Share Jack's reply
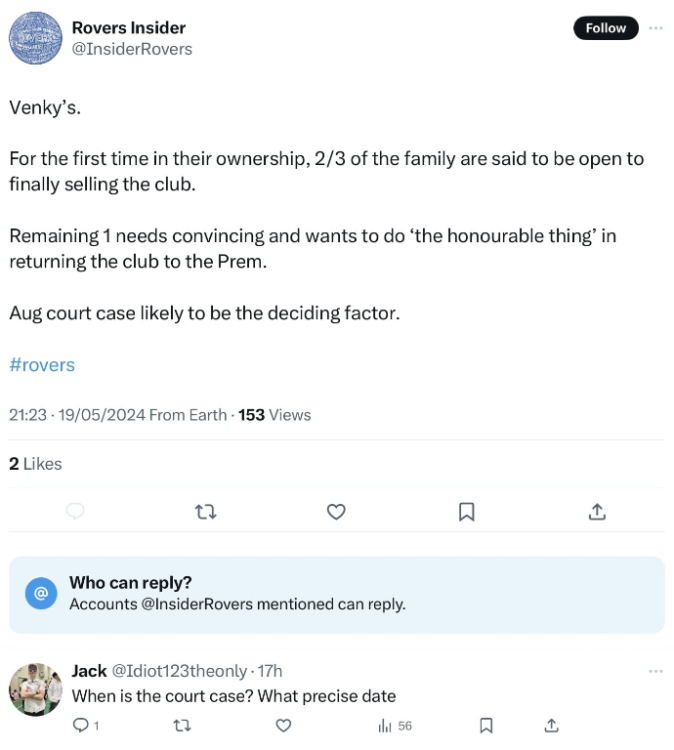Image resolution: width=674 pixels, height=750 pixels. pyautogui.click(x=551, y=725)
